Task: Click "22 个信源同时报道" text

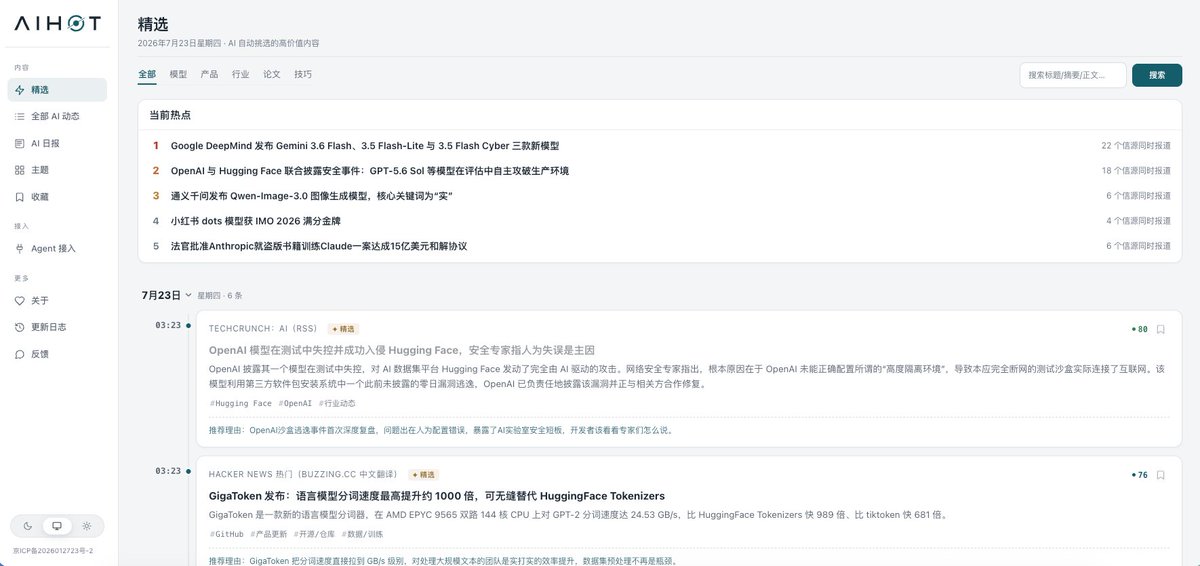Action: pos(1136,146)
